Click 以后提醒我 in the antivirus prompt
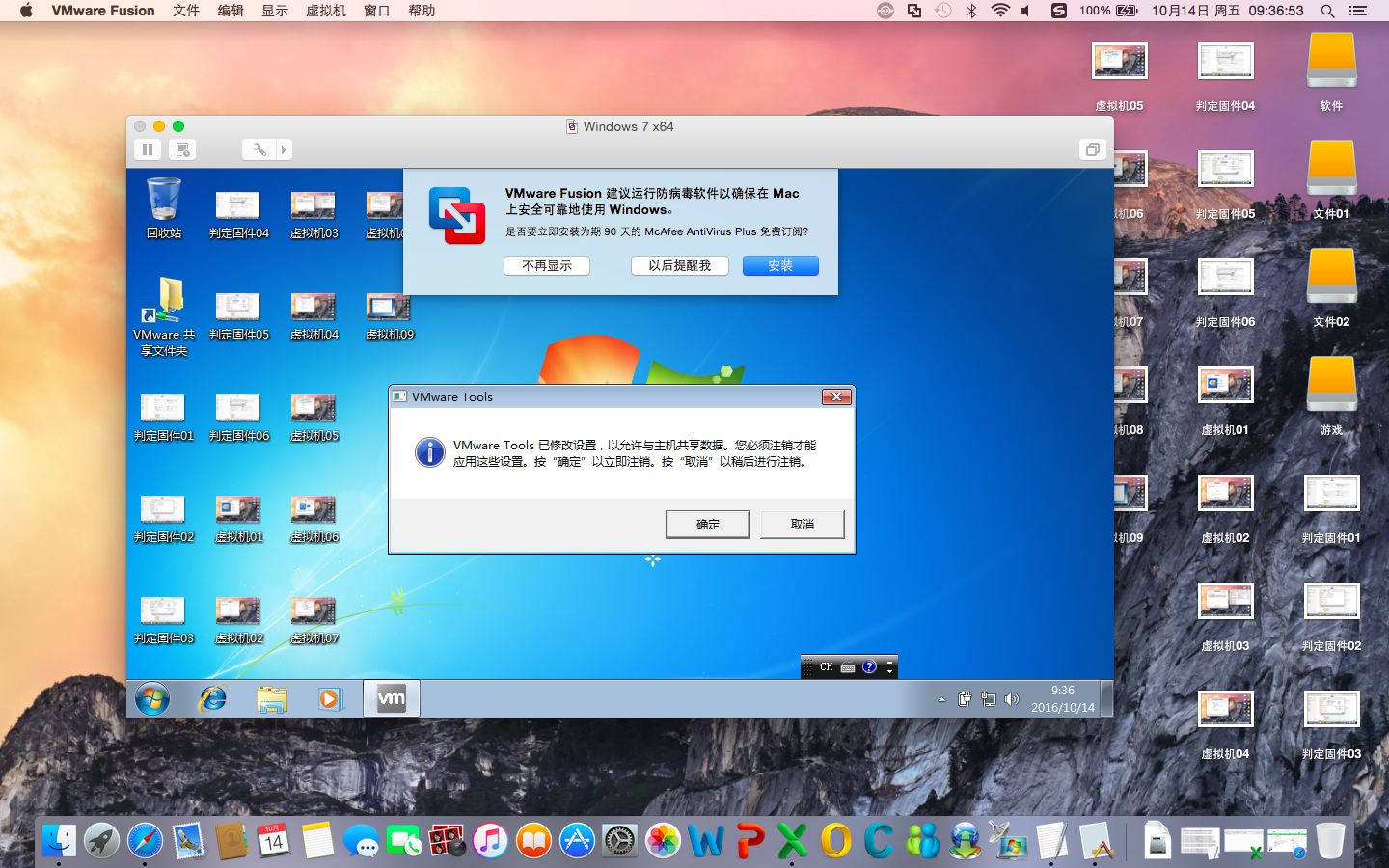Screen dimensions: 1389x868 pyautogui.click(x=679, y=265)
